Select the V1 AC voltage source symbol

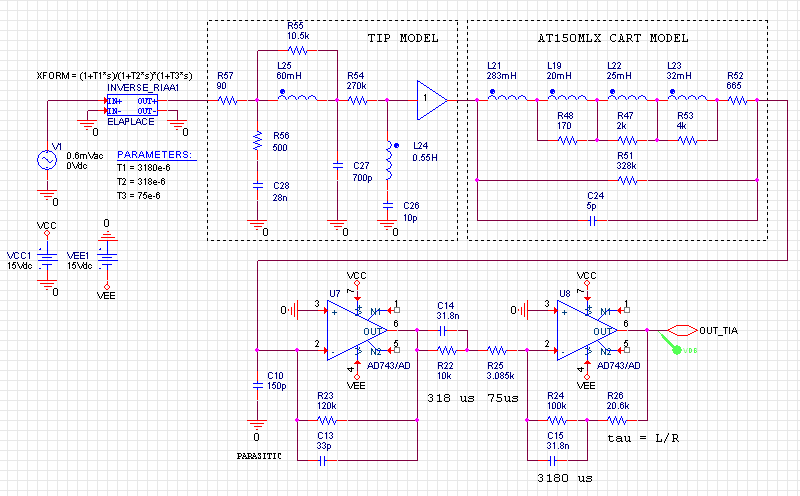point(47,160)
